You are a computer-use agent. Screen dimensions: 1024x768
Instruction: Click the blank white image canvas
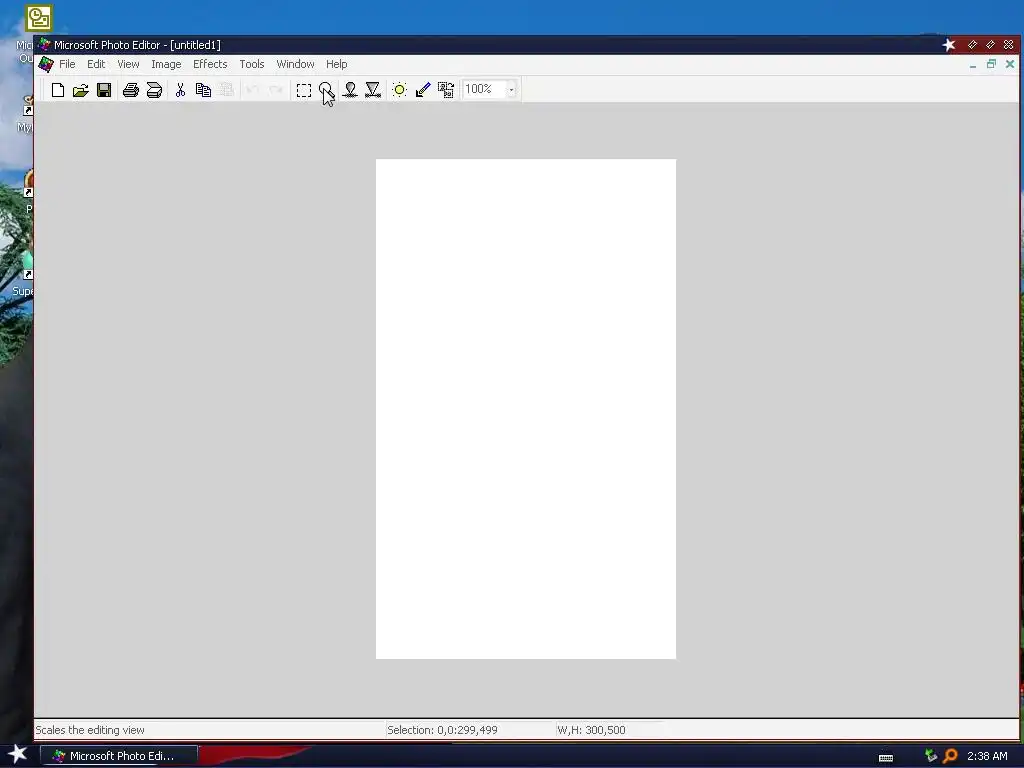pos(526,409)
